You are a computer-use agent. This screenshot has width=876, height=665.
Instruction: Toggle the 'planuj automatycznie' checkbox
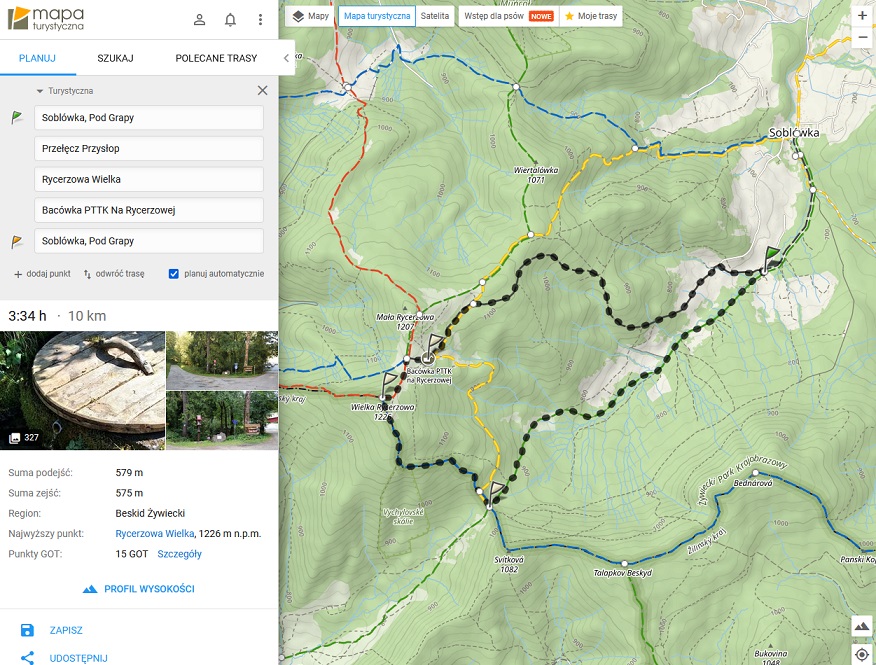174,273
